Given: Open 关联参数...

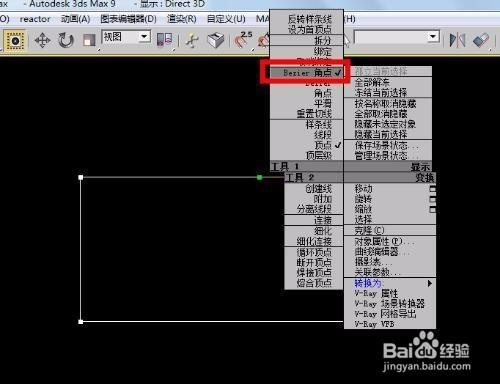Looking at the screenshot, I should point(377,272).
